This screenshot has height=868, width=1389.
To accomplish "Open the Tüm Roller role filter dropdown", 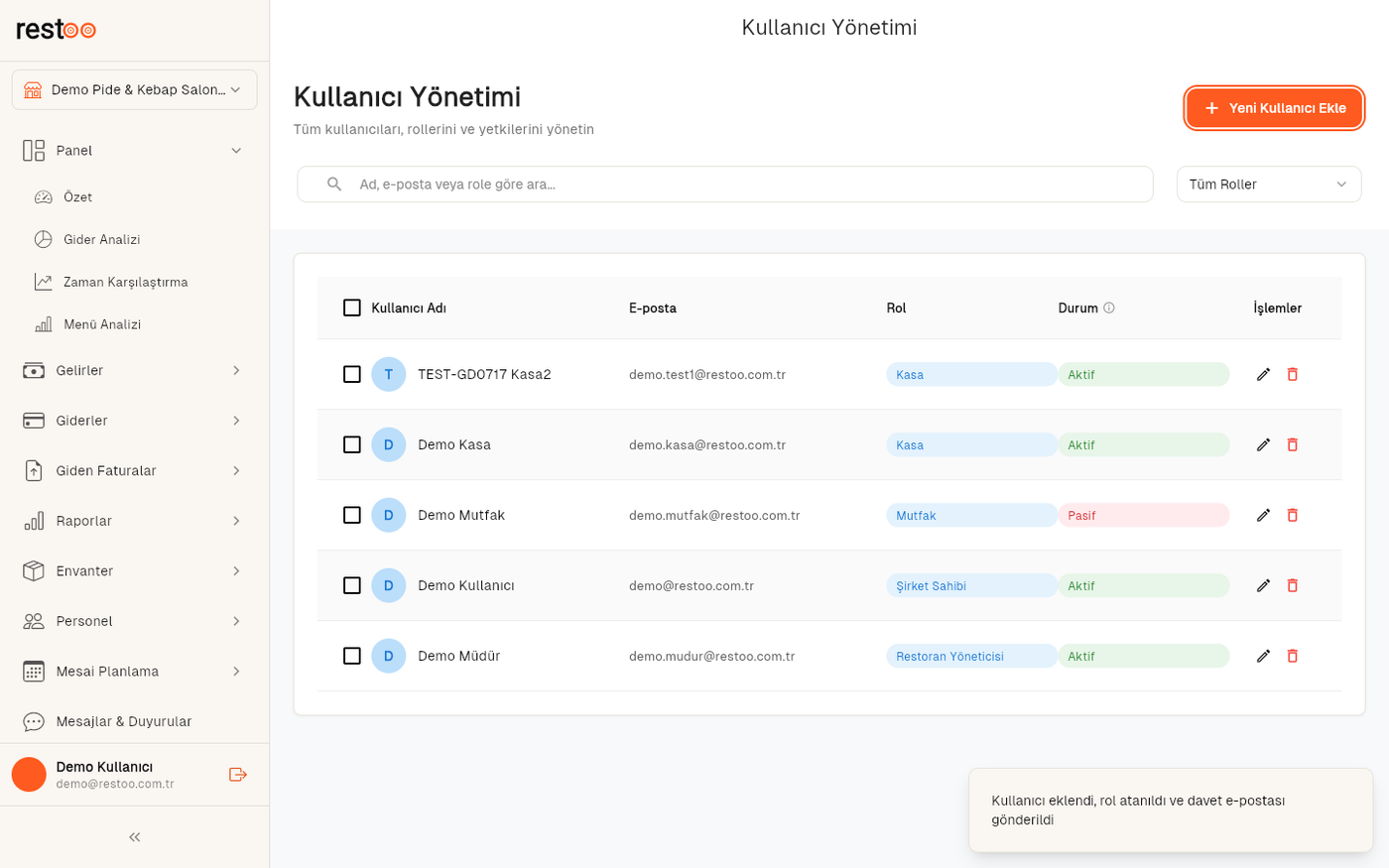I will pos(1269,185).
